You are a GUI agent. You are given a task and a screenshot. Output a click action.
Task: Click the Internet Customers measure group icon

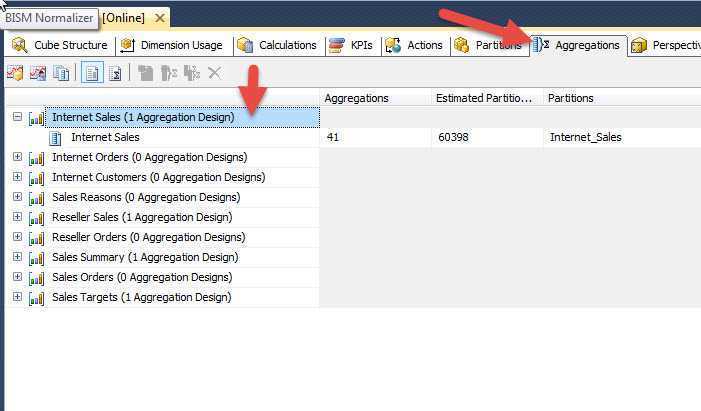pyautogui.click(x=36, y=178)
